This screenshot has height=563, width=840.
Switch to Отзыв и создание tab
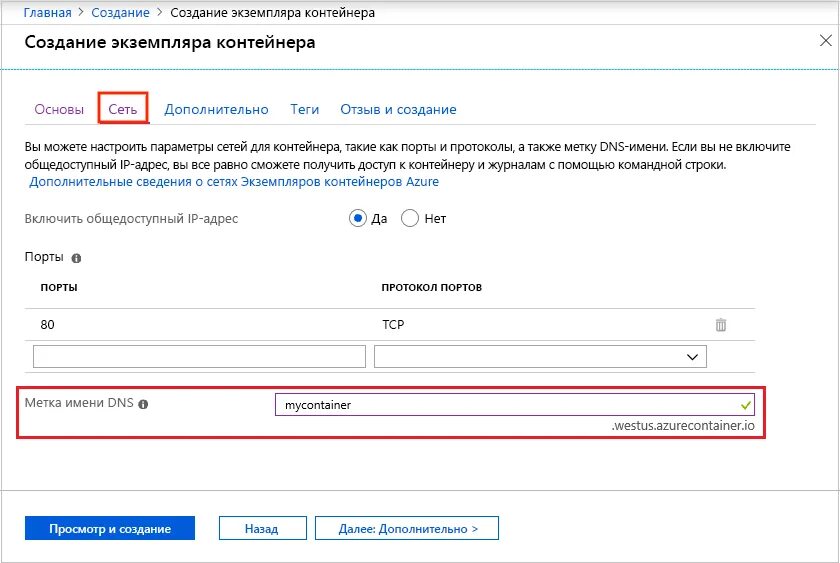(x=398, y=109)
